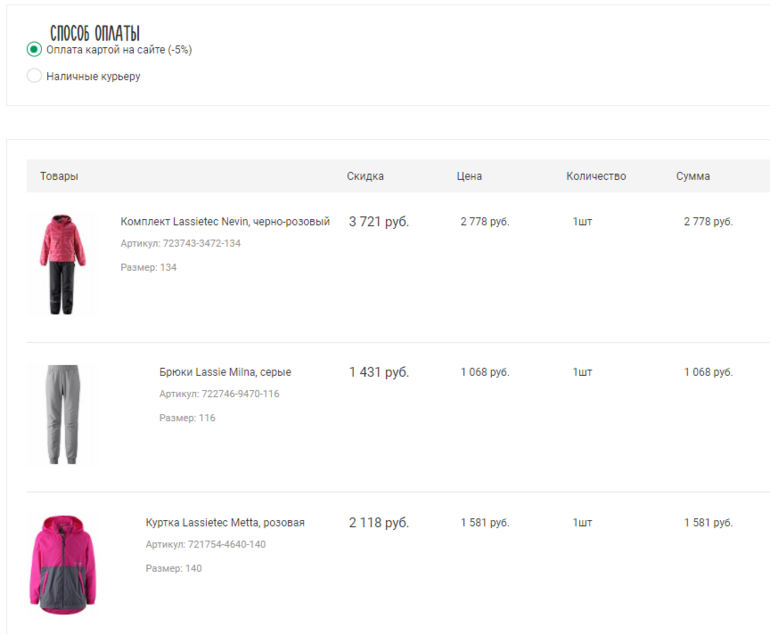Select cash to courier payment option
Screen dimensions: 770x635
[x=34, y=76]
